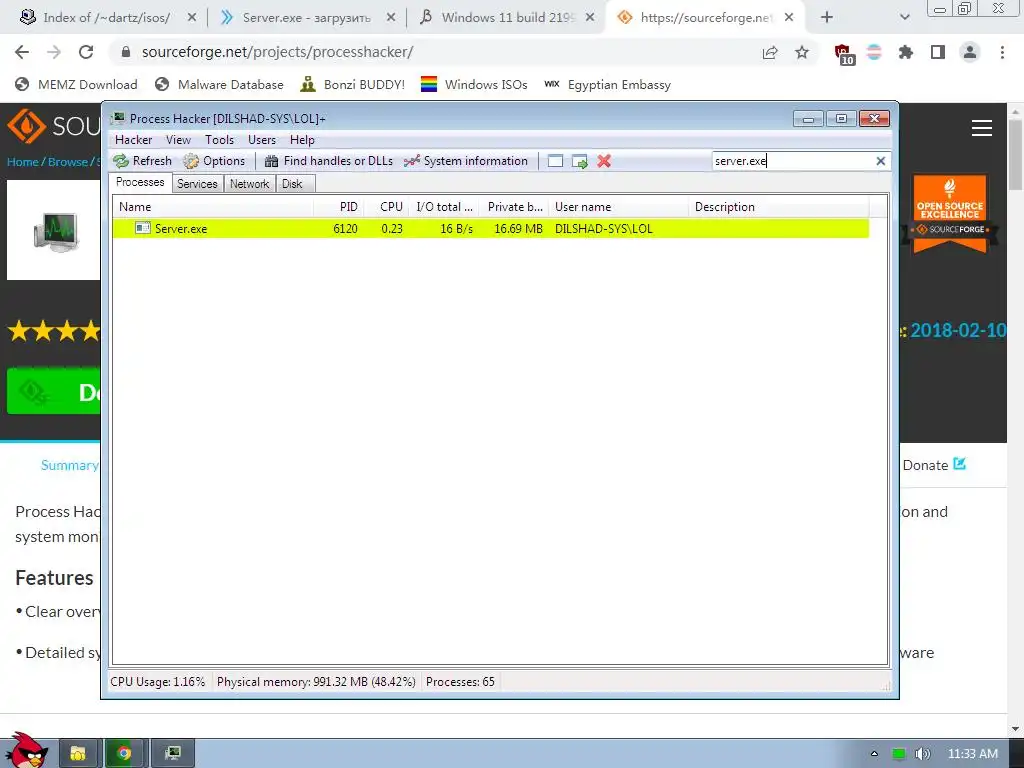Close the sourceforge.net browser tab

tap(789, 18)
